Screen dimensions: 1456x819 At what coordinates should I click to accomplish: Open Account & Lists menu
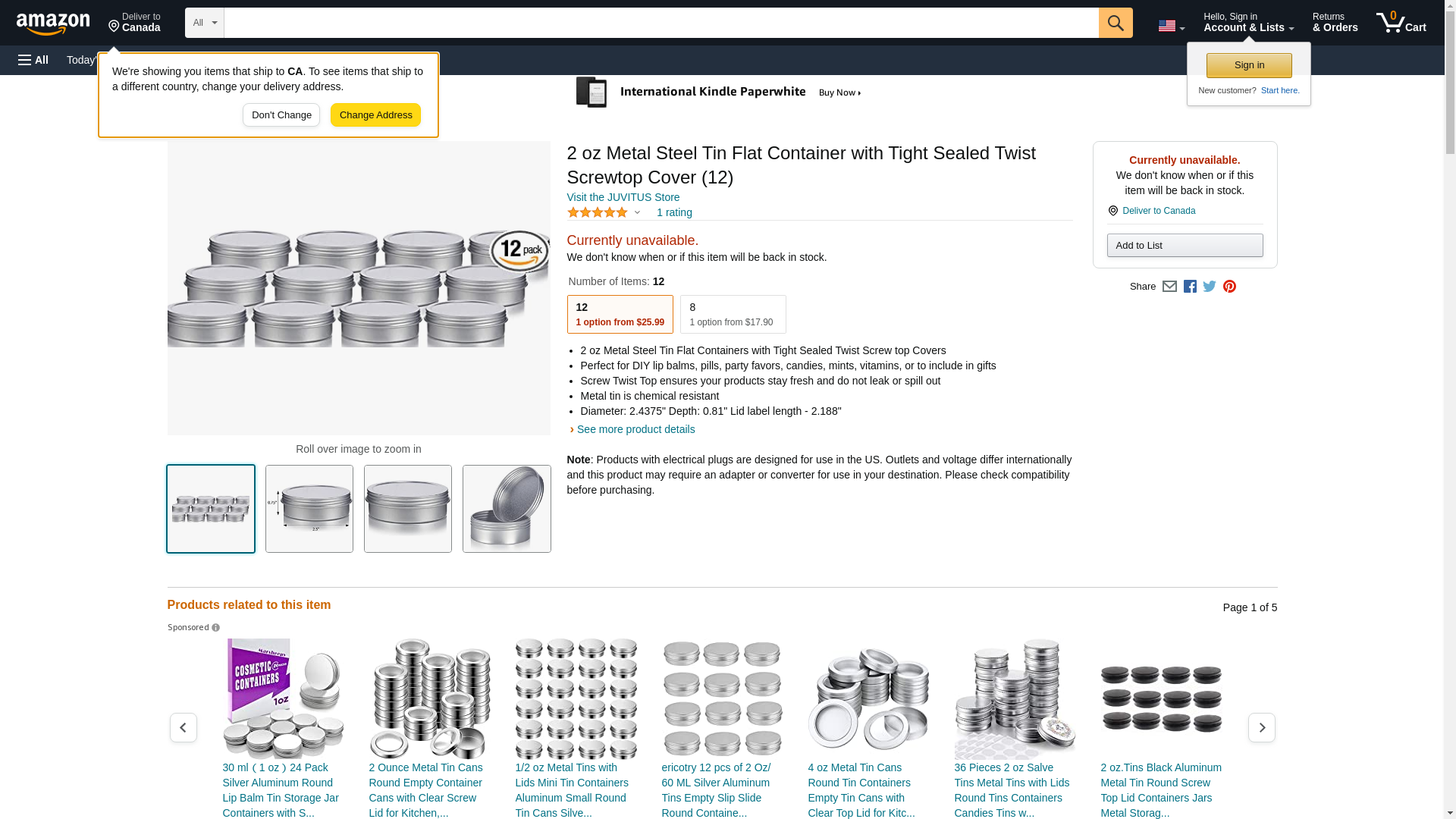tap(1248, 23)
